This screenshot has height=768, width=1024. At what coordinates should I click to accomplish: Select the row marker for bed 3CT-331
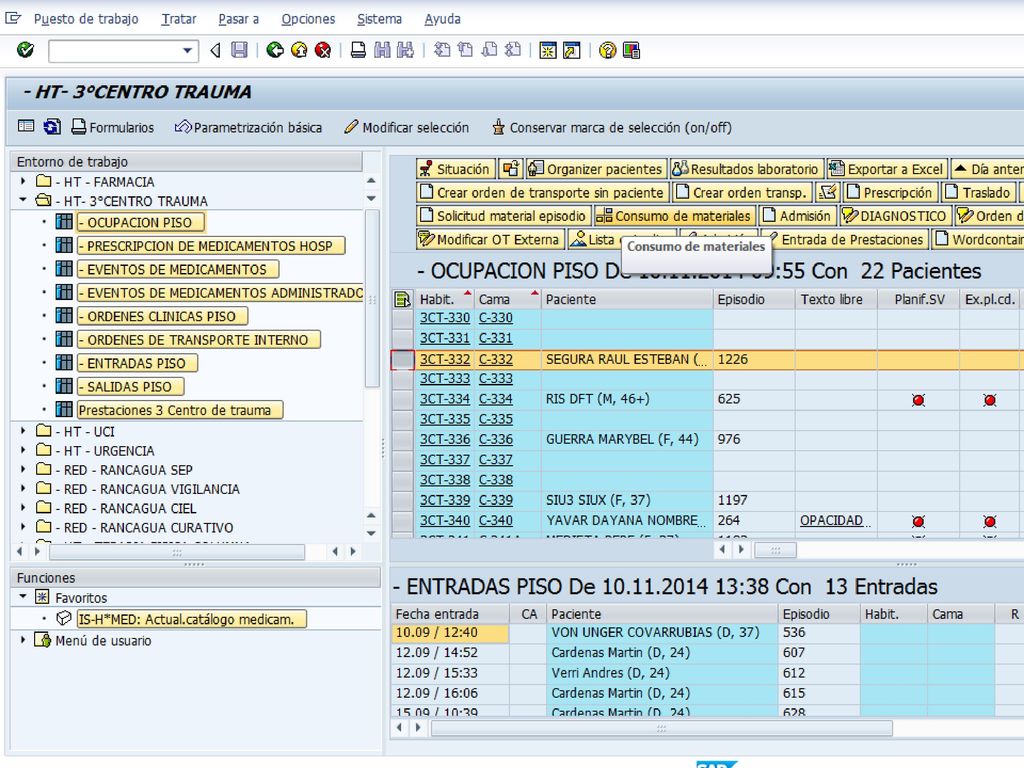pos(402,338)
